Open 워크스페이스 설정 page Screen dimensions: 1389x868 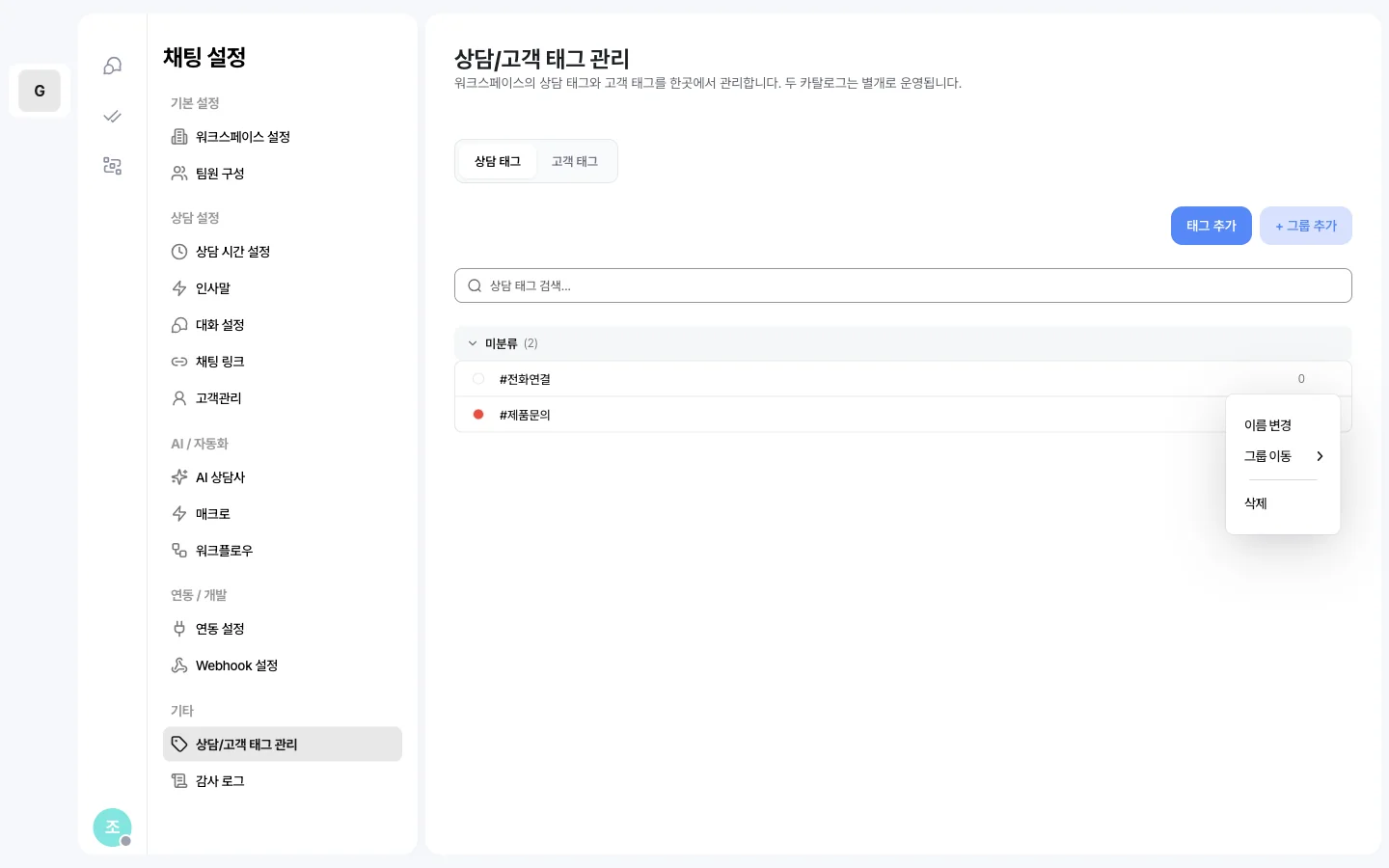283,137
